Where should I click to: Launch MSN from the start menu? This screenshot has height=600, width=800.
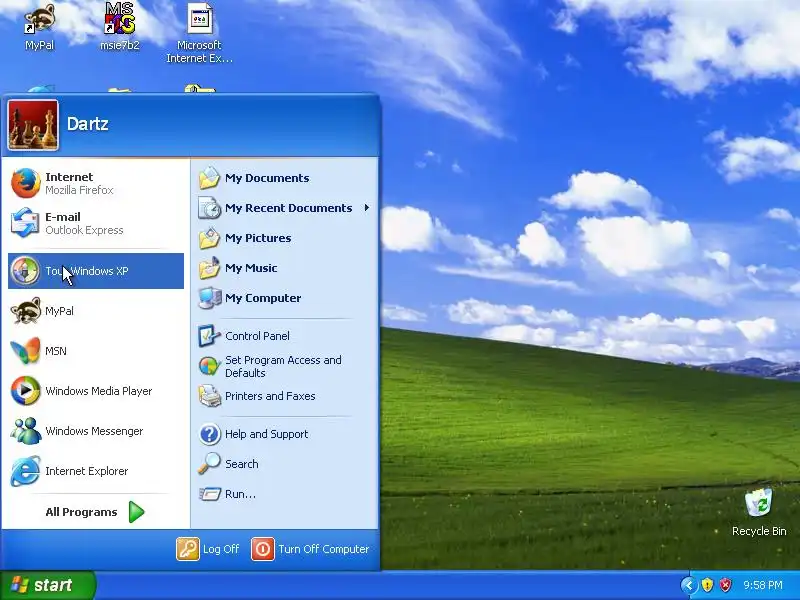coord(96,351)
